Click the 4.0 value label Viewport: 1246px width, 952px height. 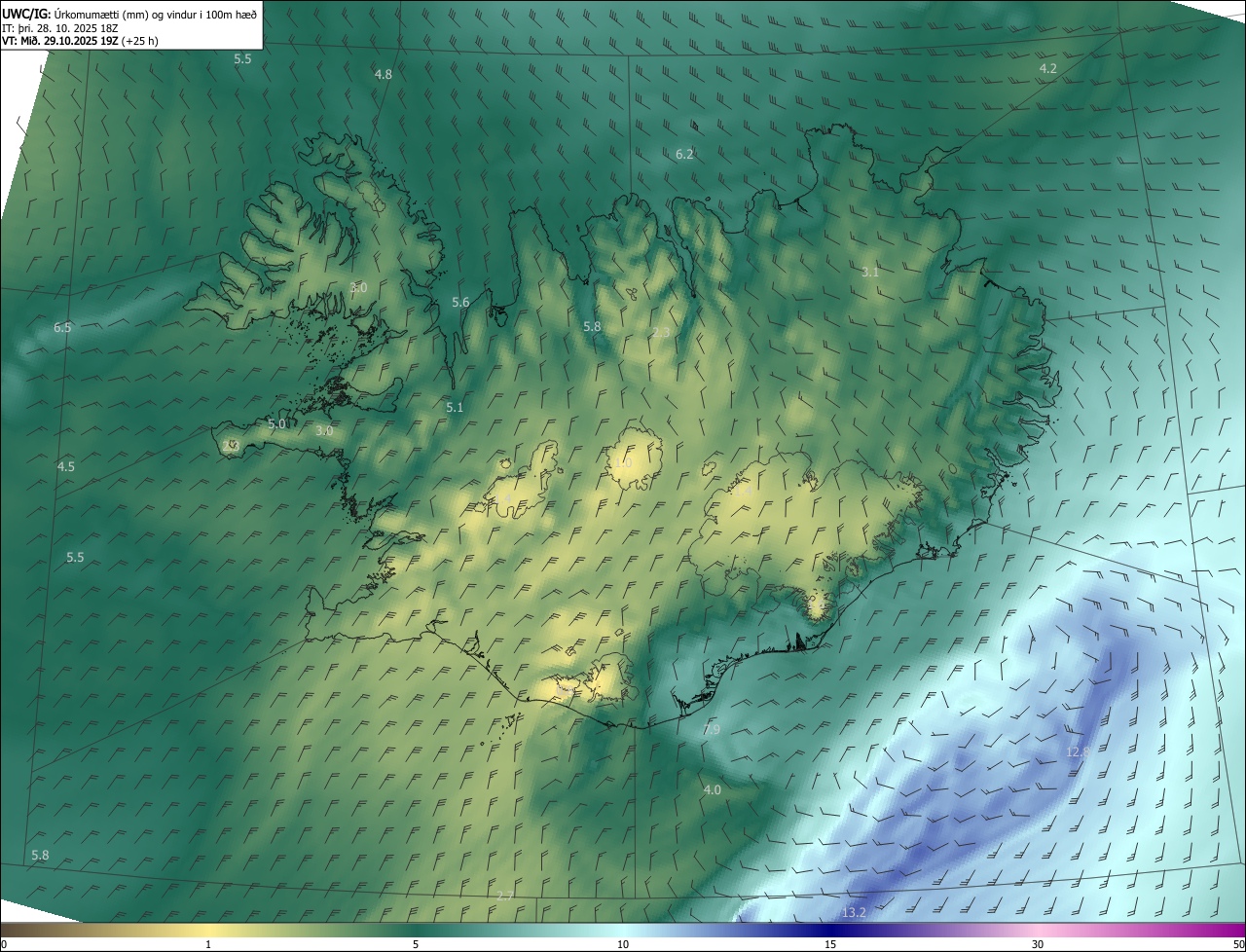pos(712,790)
